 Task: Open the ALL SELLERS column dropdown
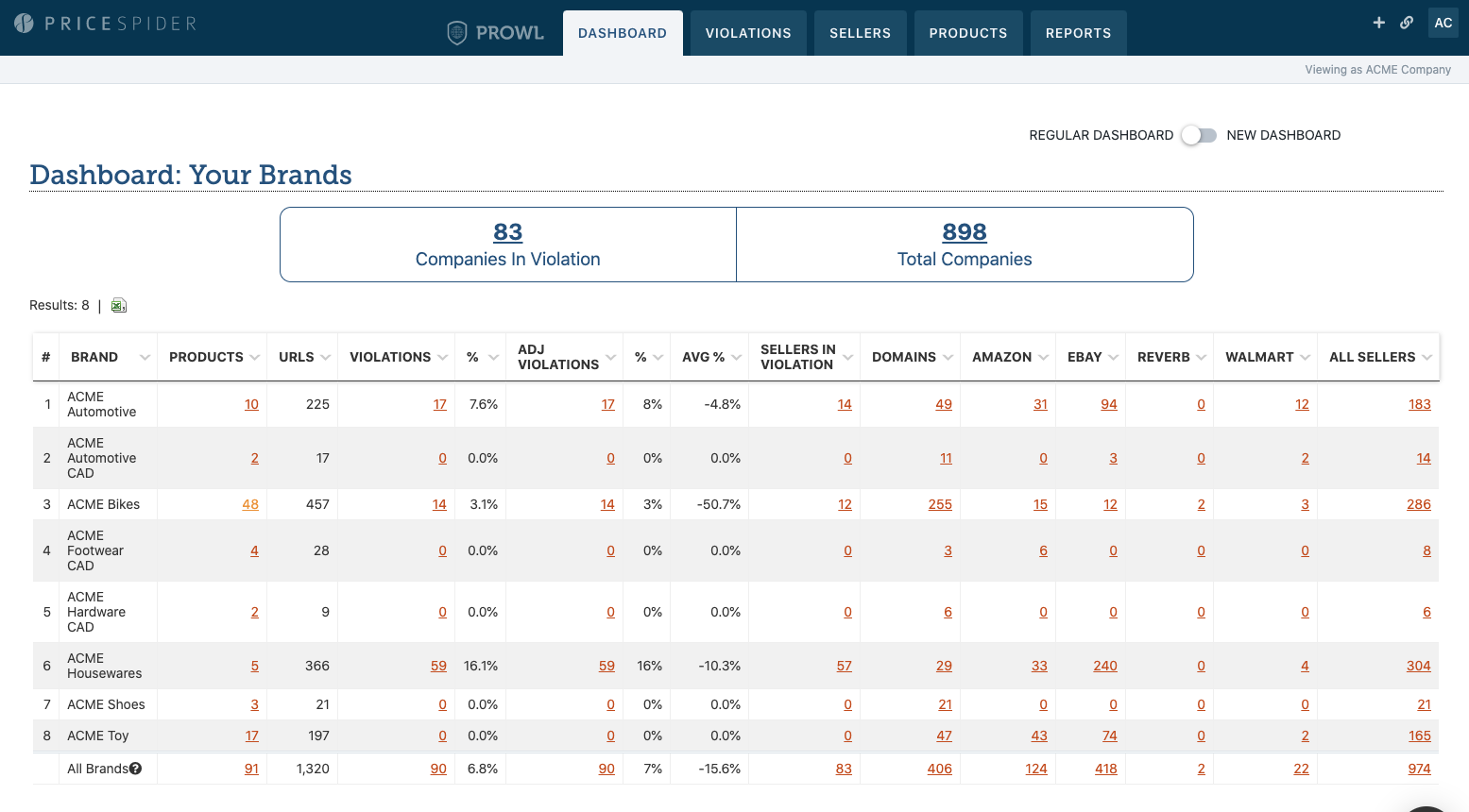coord(1426,357)
